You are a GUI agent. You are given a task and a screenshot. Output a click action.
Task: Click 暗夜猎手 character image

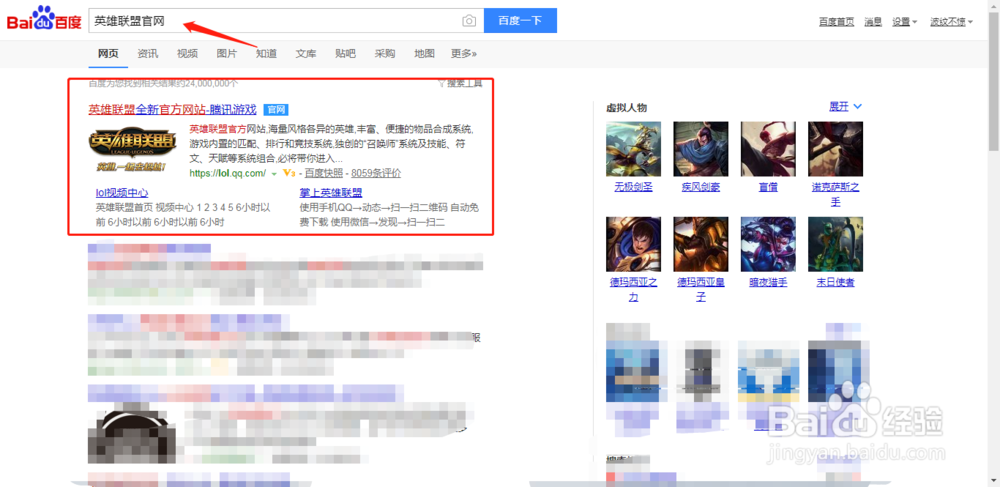tap(768, 244)
